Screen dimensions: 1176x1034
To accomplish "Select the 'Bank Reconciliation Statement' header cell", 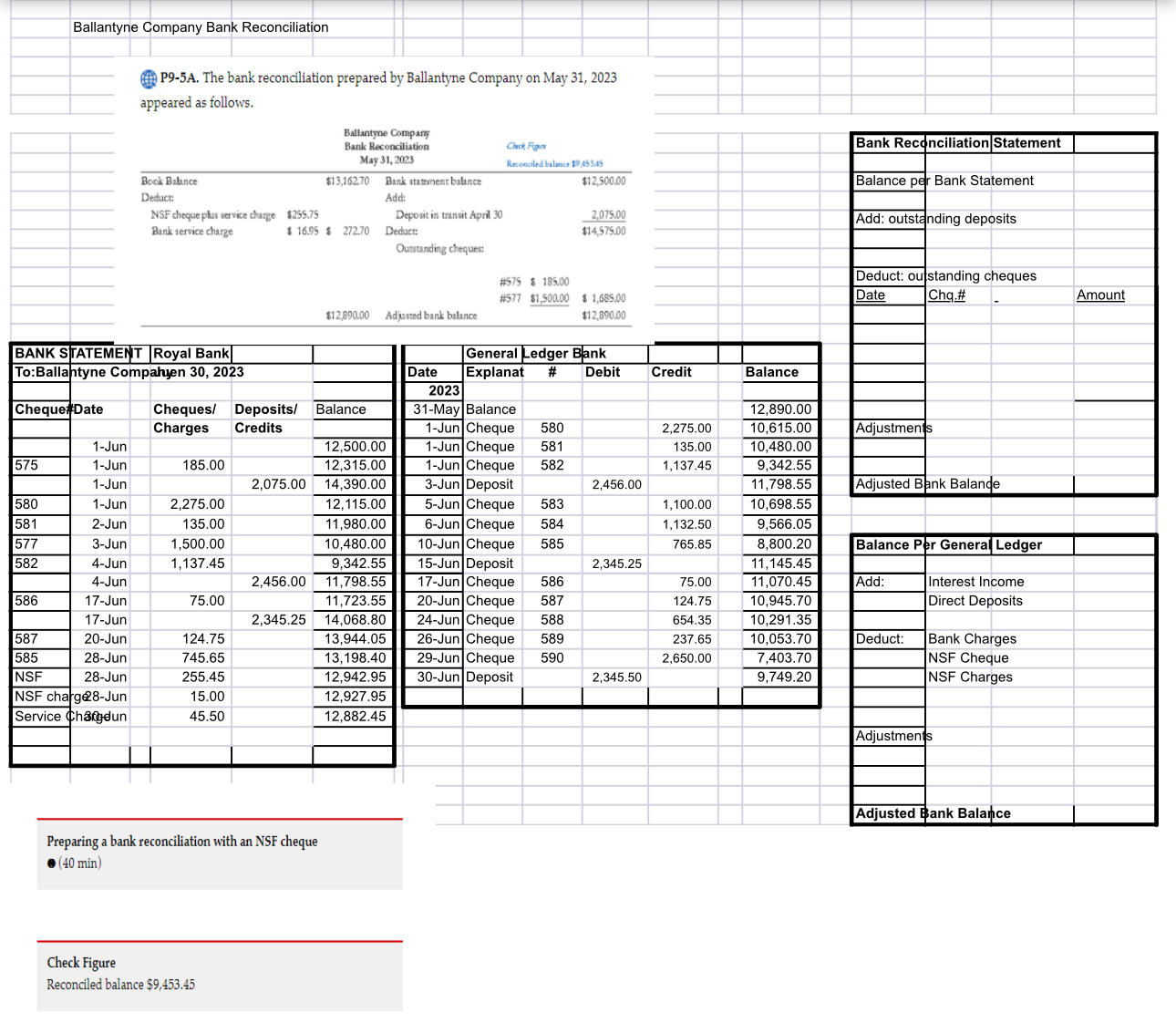I will 958,143.
